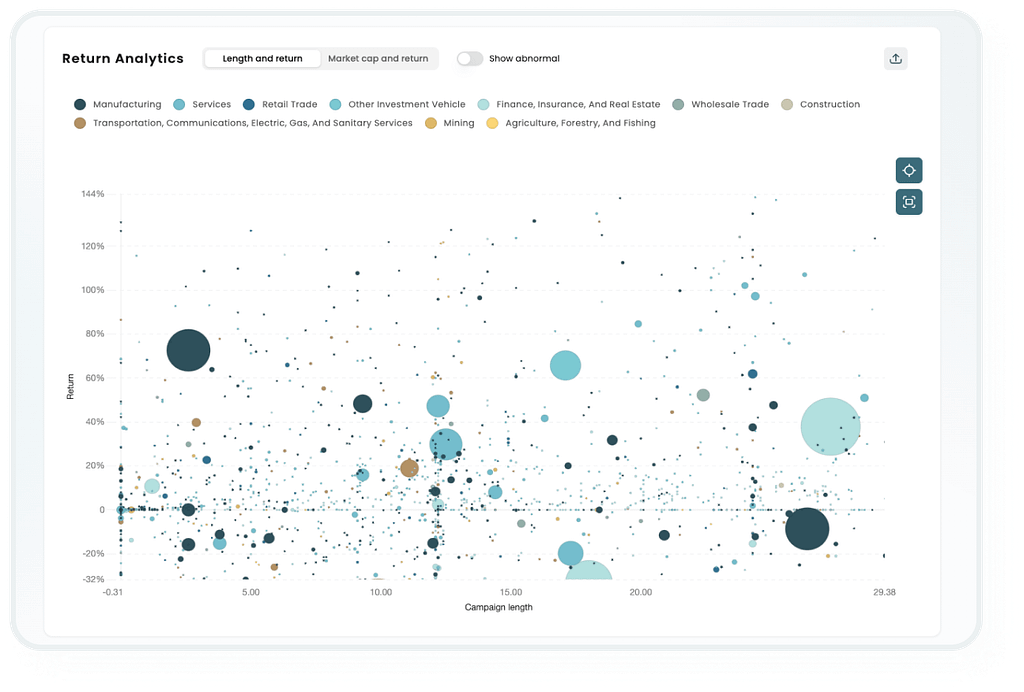The width and height of the screenshot is (1024, 692).
Task: Switch to Length and return tab
Action: tap(262, 59)
